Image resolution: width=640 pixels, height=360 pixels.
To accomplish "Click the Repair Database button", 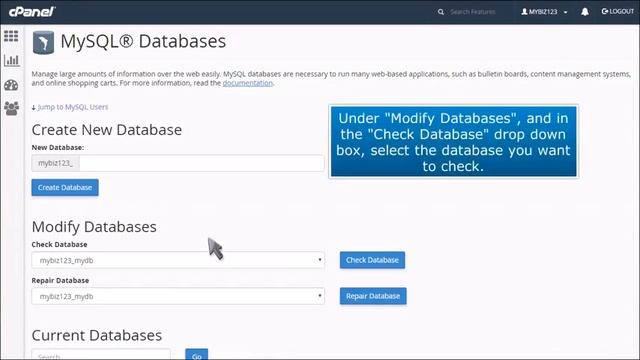I will point(373,296).
